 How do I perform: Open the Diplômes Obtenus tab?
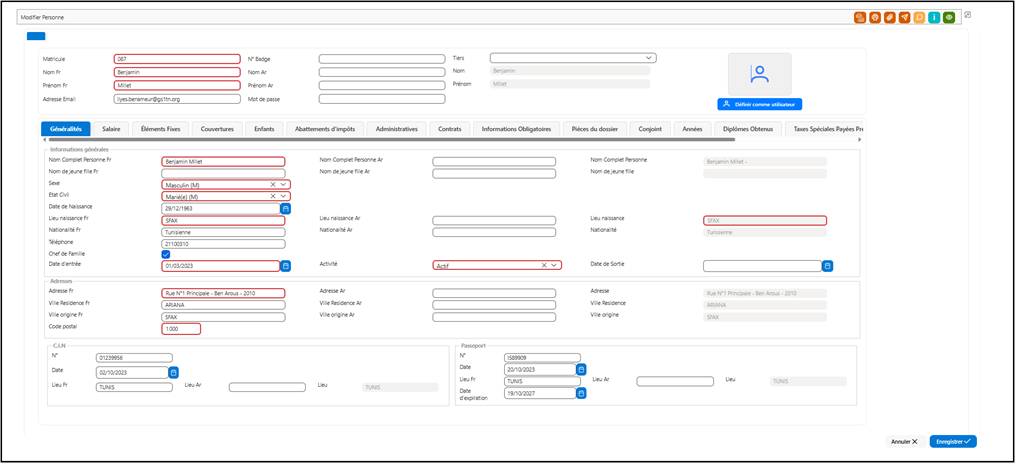pos(748,129)
